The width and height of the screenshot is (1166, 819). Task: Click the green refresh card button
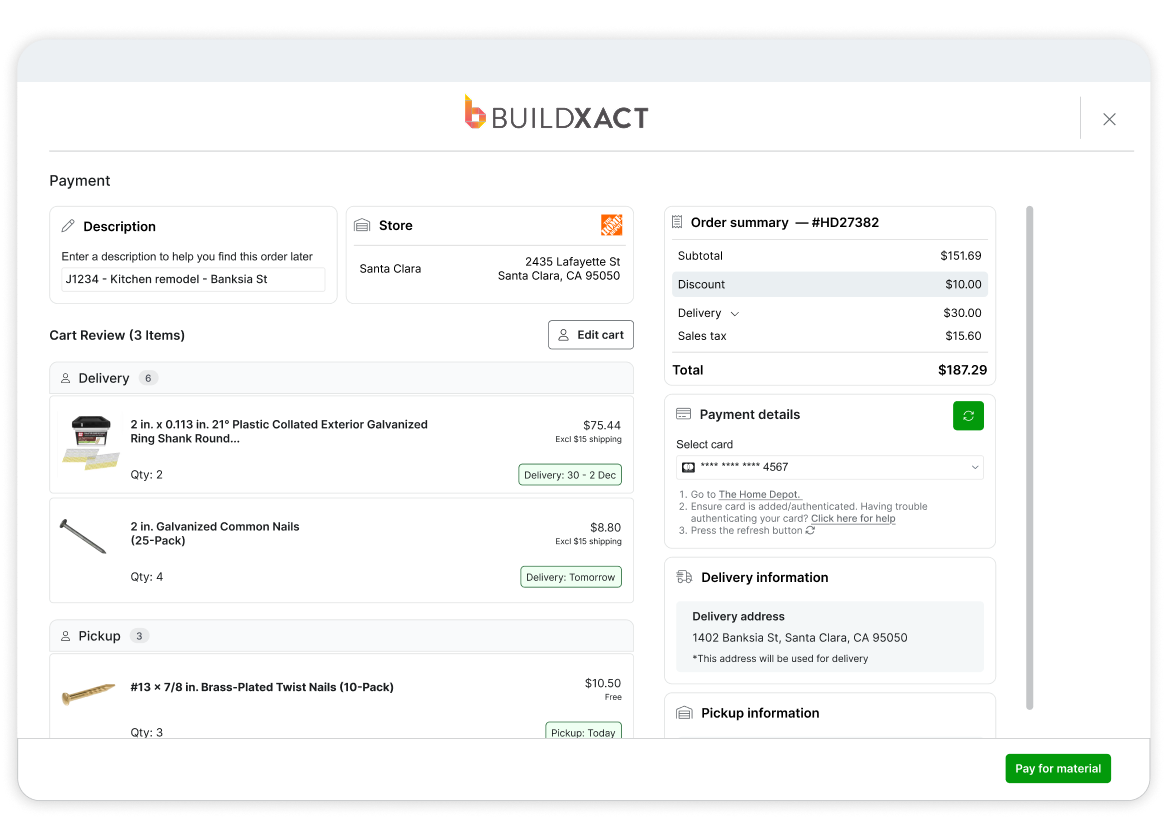(968, 415)
